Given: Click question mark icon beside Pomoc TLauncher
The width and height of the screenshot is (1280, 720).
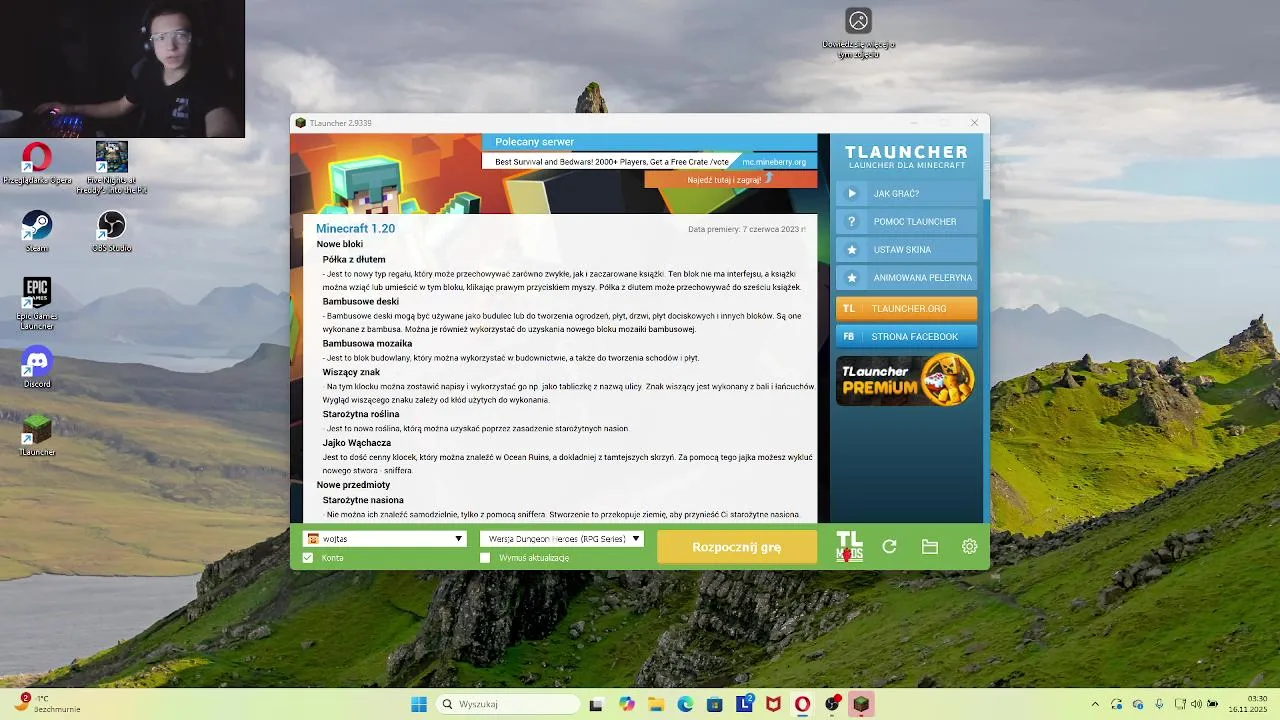Looking at the screenshot, I should click(852, 222).
